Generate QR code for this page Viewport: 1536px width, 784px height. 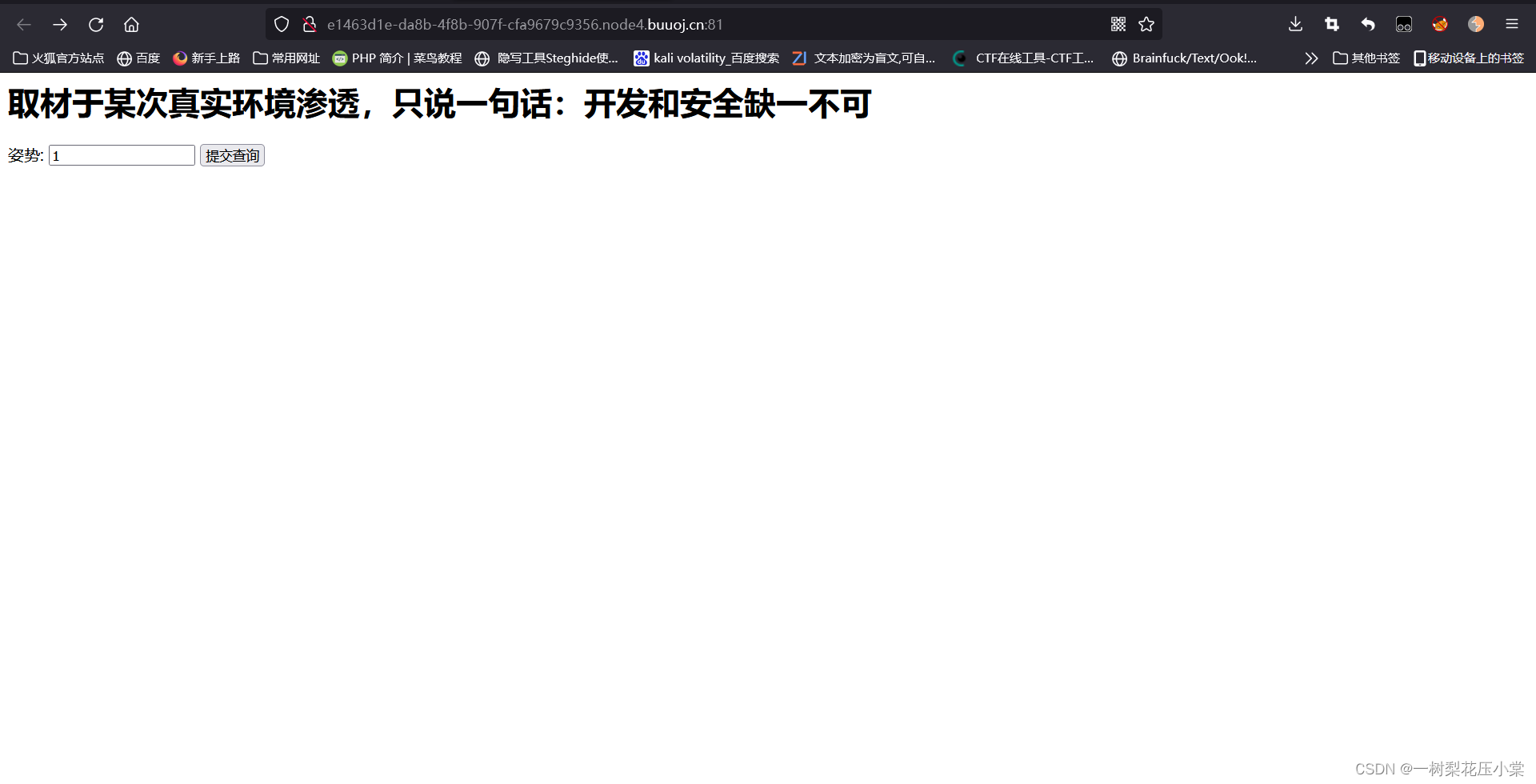[x=1118, y=25]
